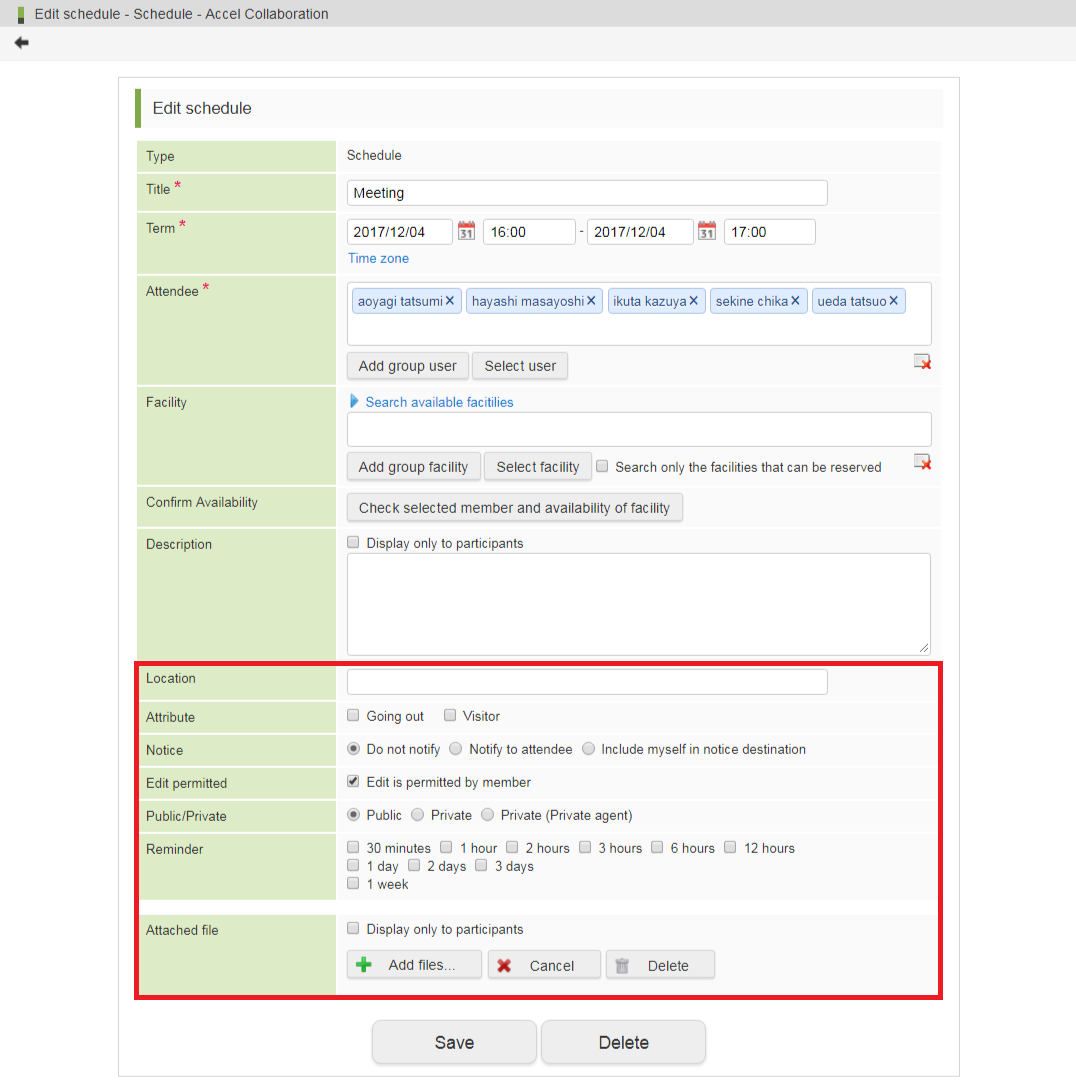Expand Search available facilities
Image resolution: width=1076 pixels, height=1085 pixels.
[438, 402]
